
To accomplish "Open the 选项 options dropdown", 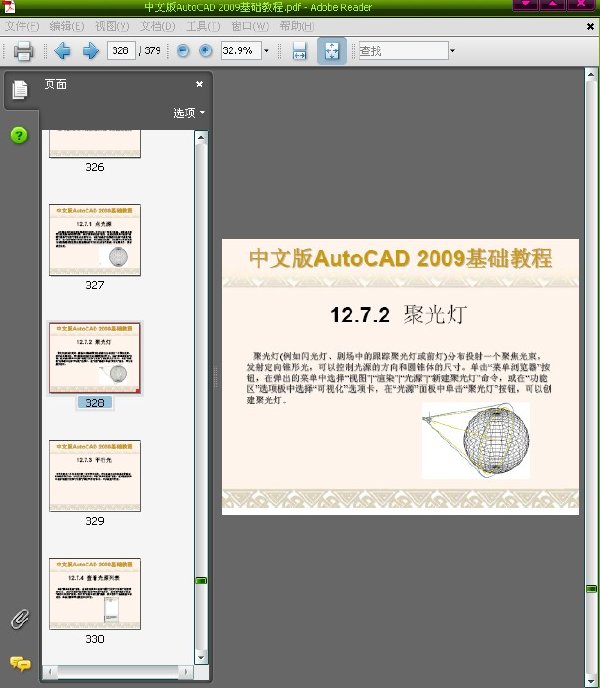I will click(x=189, y=113).
